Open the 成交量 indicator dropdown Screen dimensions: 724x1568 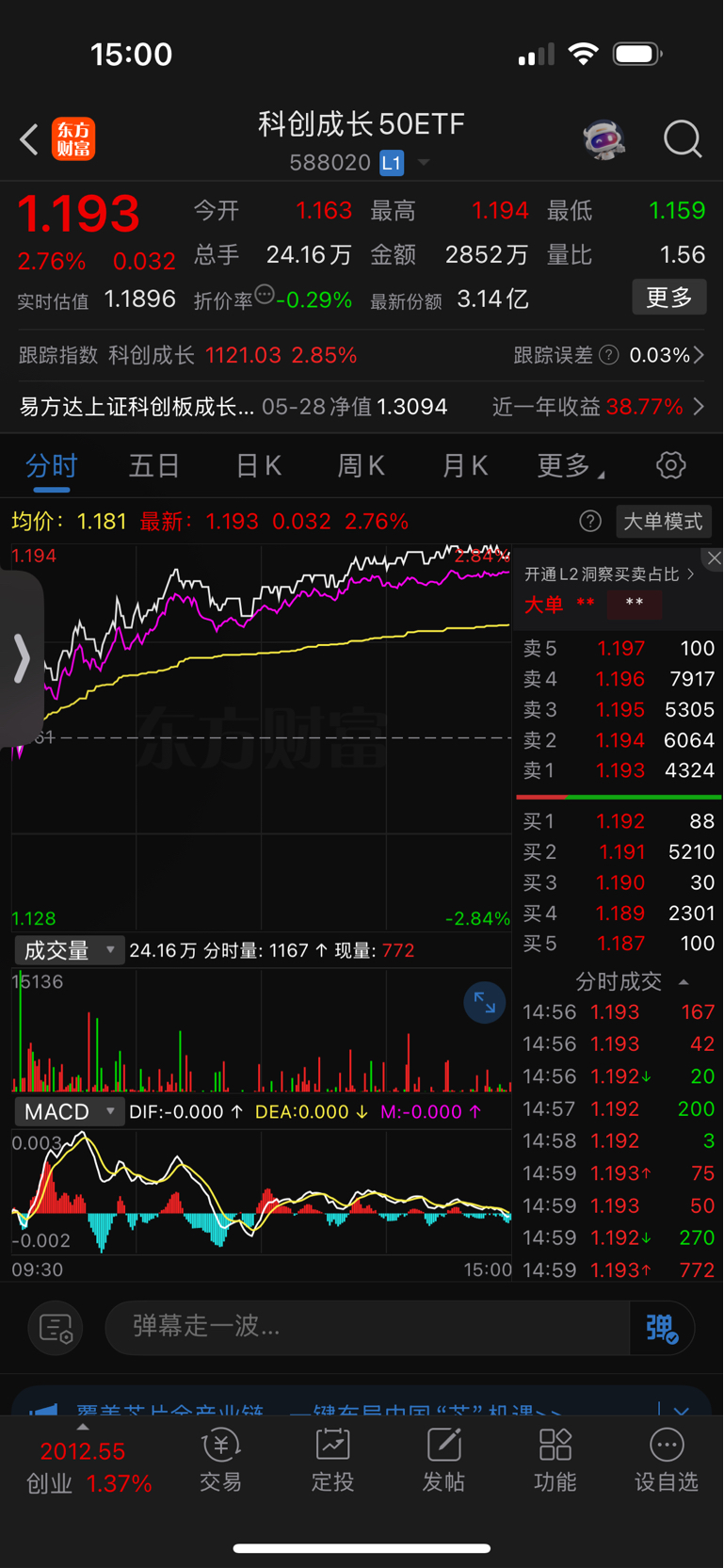[x=69, y=950]
